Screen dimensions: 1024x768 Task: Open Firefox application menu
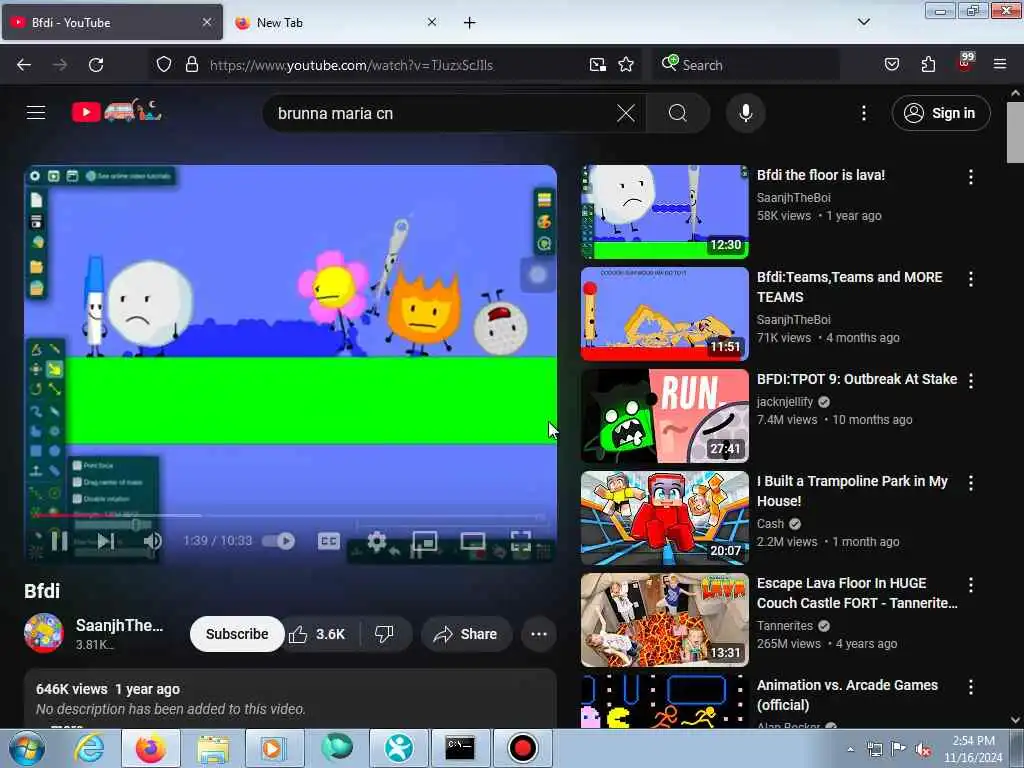(x=999, y=65)
